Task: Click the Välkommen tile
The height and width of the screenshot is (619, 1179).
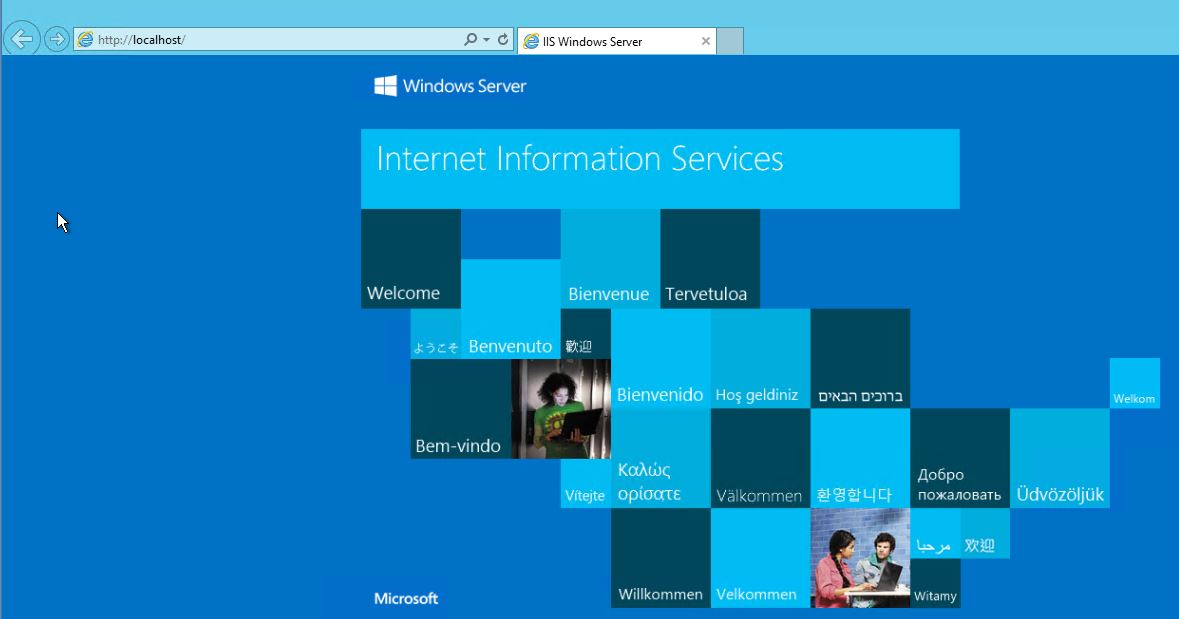Action: click(x=760, y=458)
